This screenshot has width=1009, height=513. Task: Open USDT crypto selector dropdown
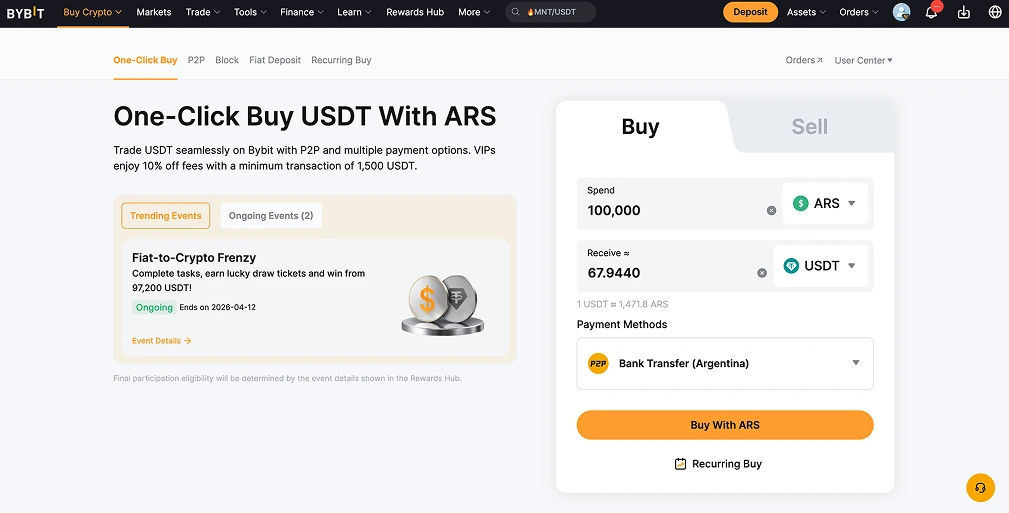(820, 266)
